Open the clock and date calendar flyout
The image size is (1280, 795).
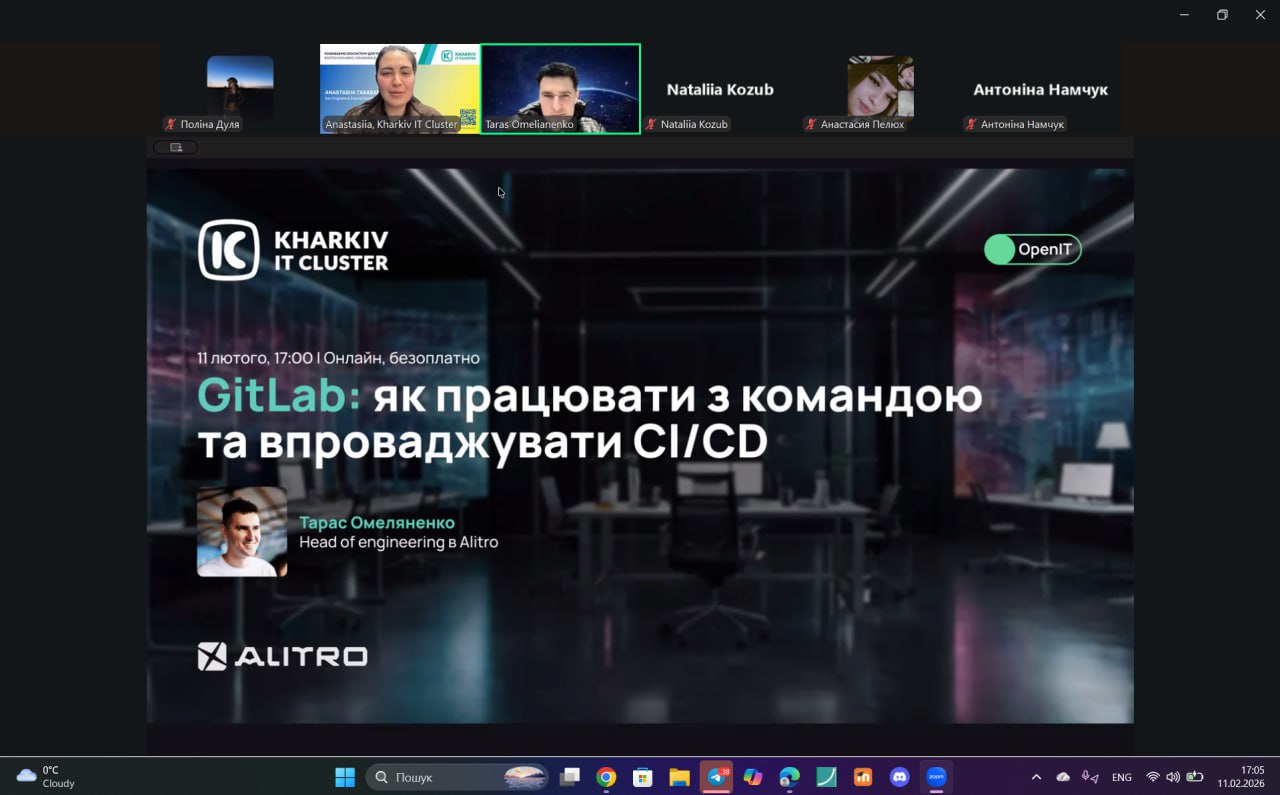(x=1241, y=777)
